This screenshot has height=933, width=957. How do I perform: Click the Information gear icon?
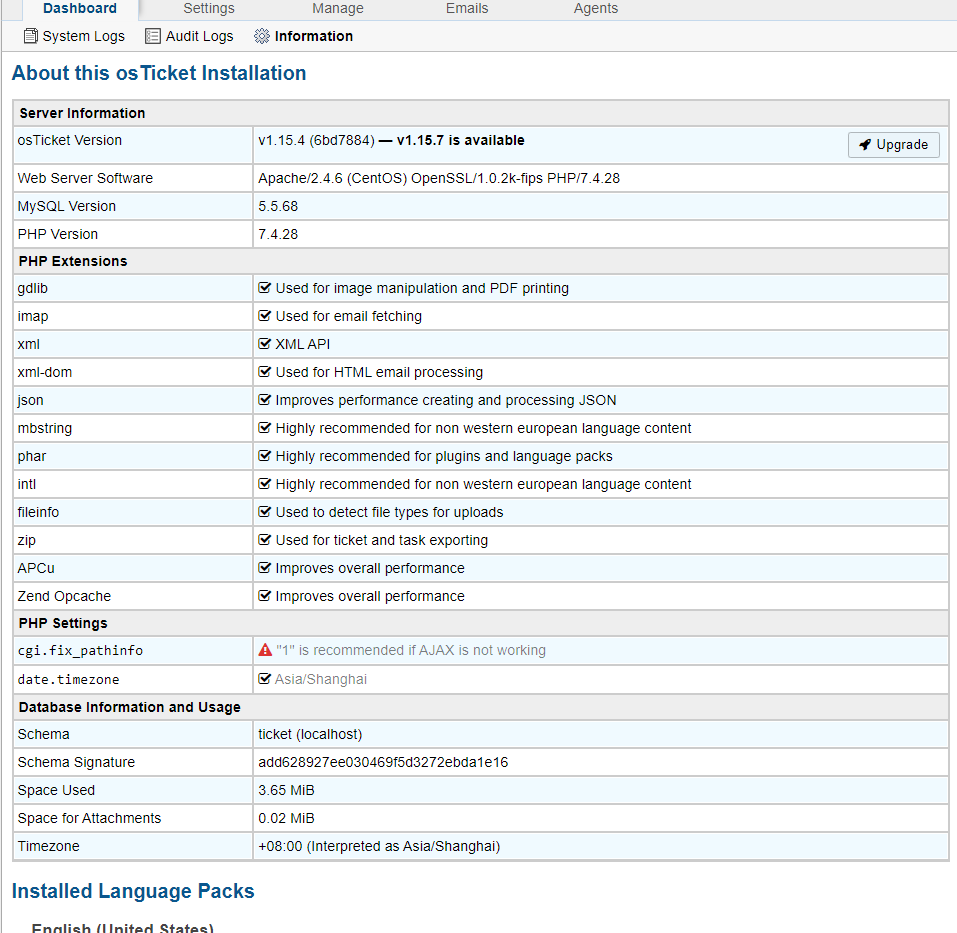click(x=262, y=37)
